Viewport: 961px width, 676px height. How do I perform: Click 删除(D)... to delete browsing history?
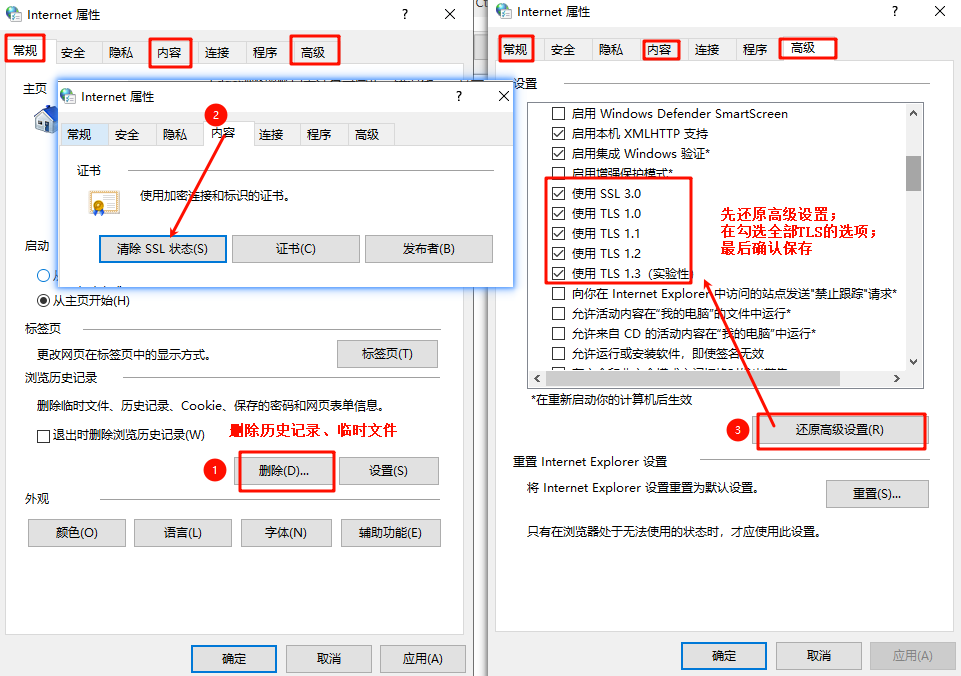[x=284, y=471]
